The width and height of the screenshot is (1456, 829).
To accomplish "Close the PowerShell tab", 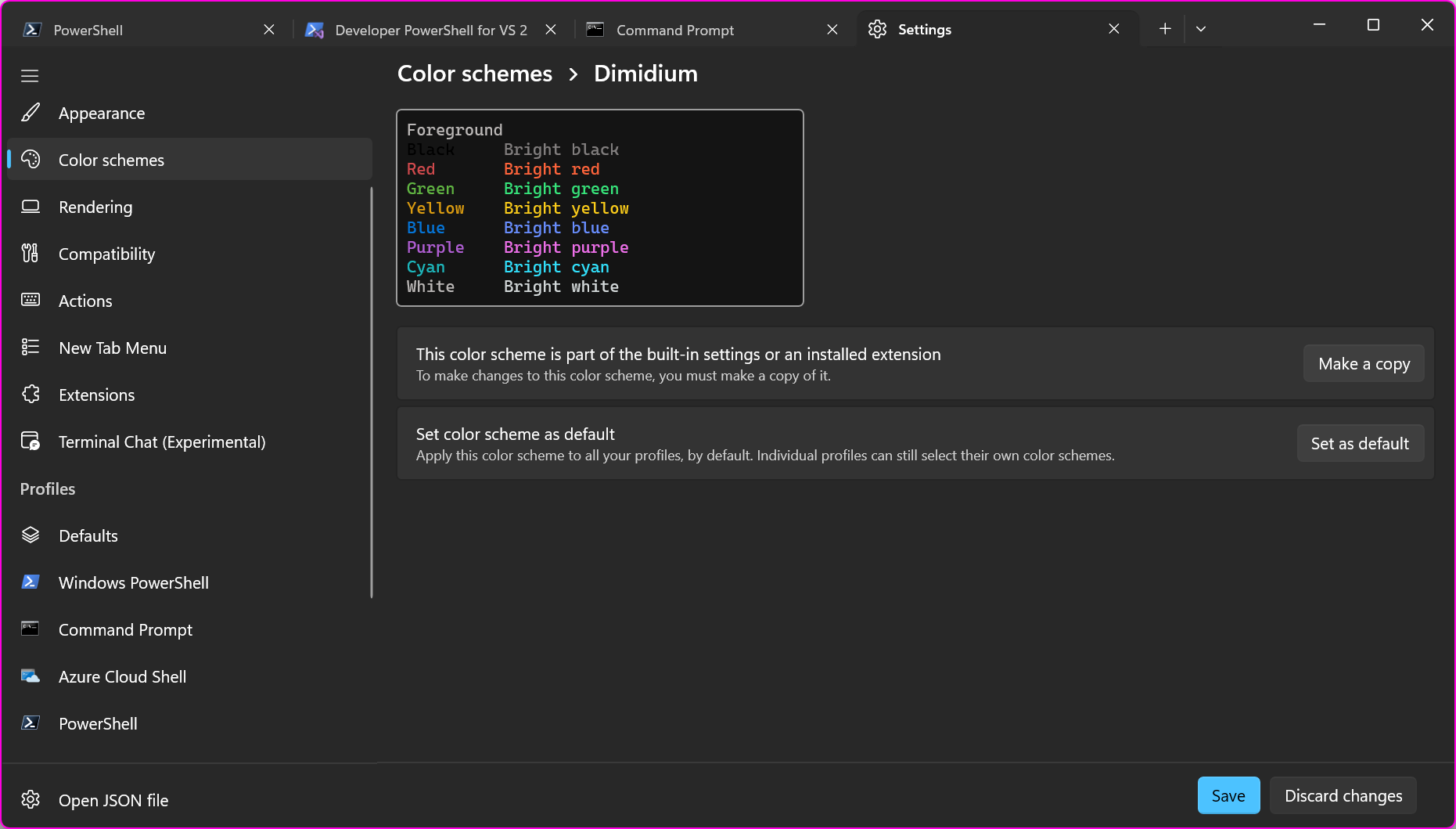I will (x=269, y=30).
